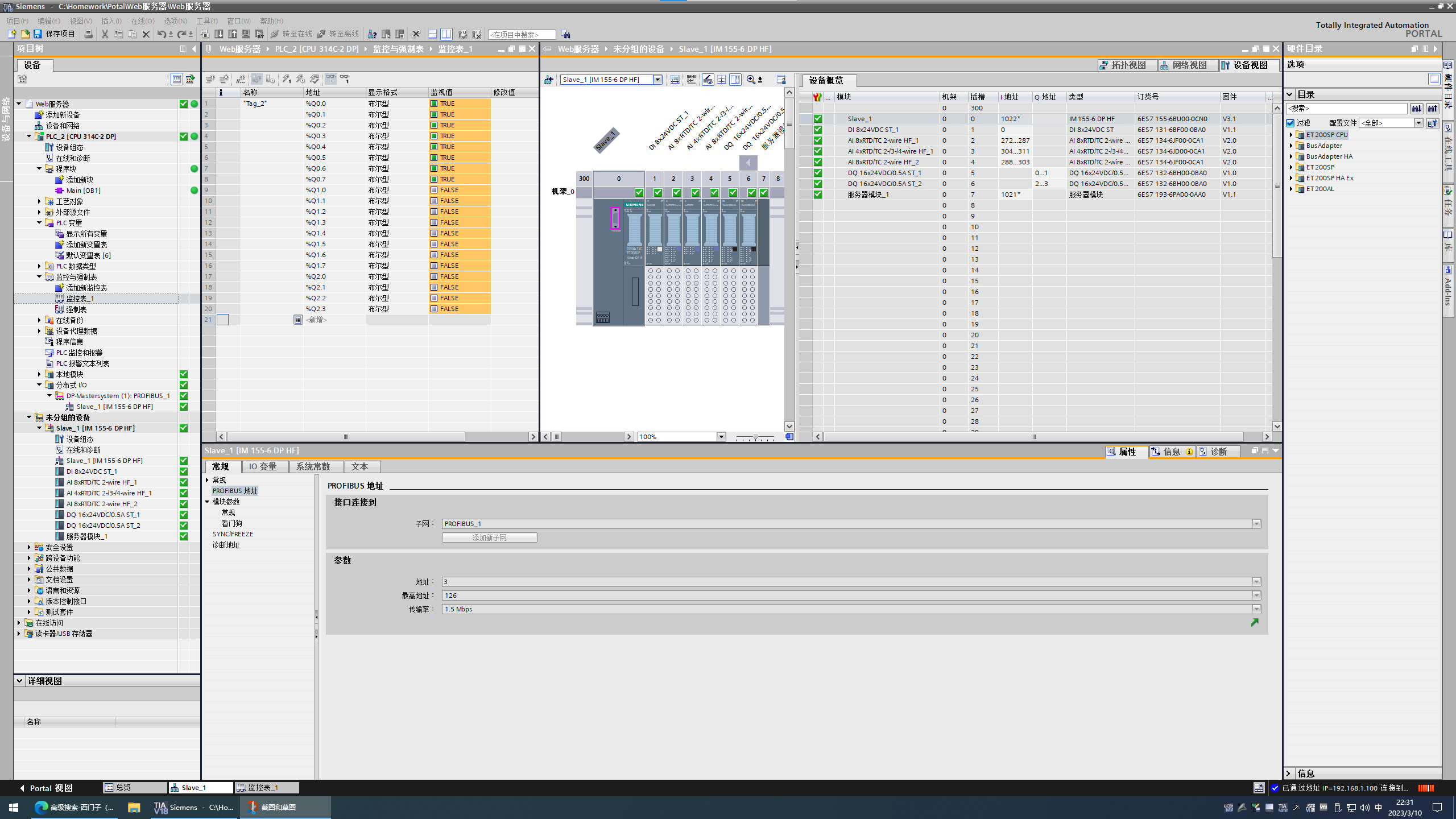Click FALSE checkbox for %Q1.0 row

tap(434, 190)
